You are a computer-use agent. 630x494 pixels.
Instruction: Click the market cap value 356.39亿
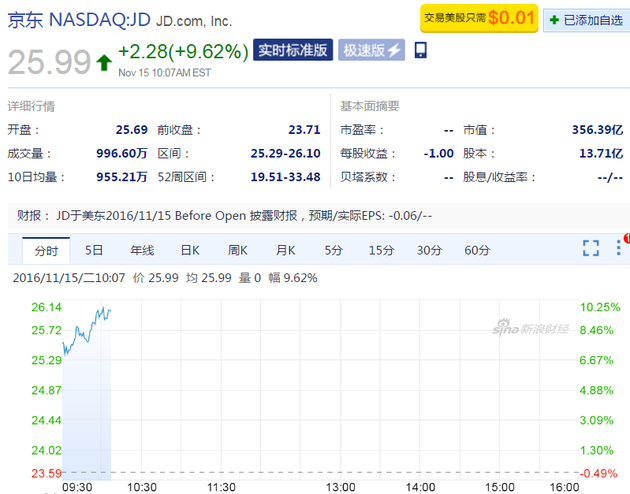pyautogui.click(x=597, y=130)
